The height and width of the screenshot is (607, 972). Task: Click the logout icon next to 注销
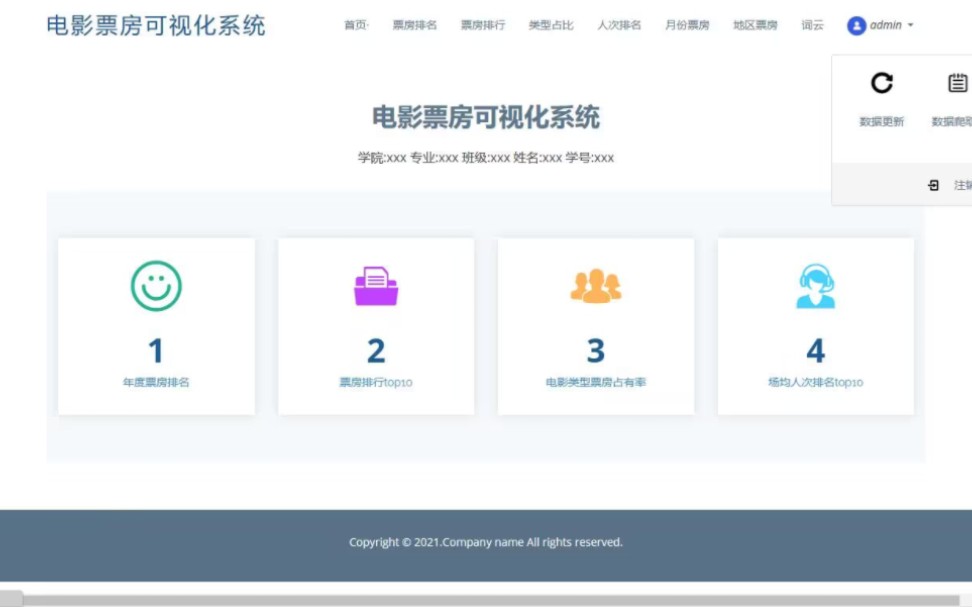point(934,185)
